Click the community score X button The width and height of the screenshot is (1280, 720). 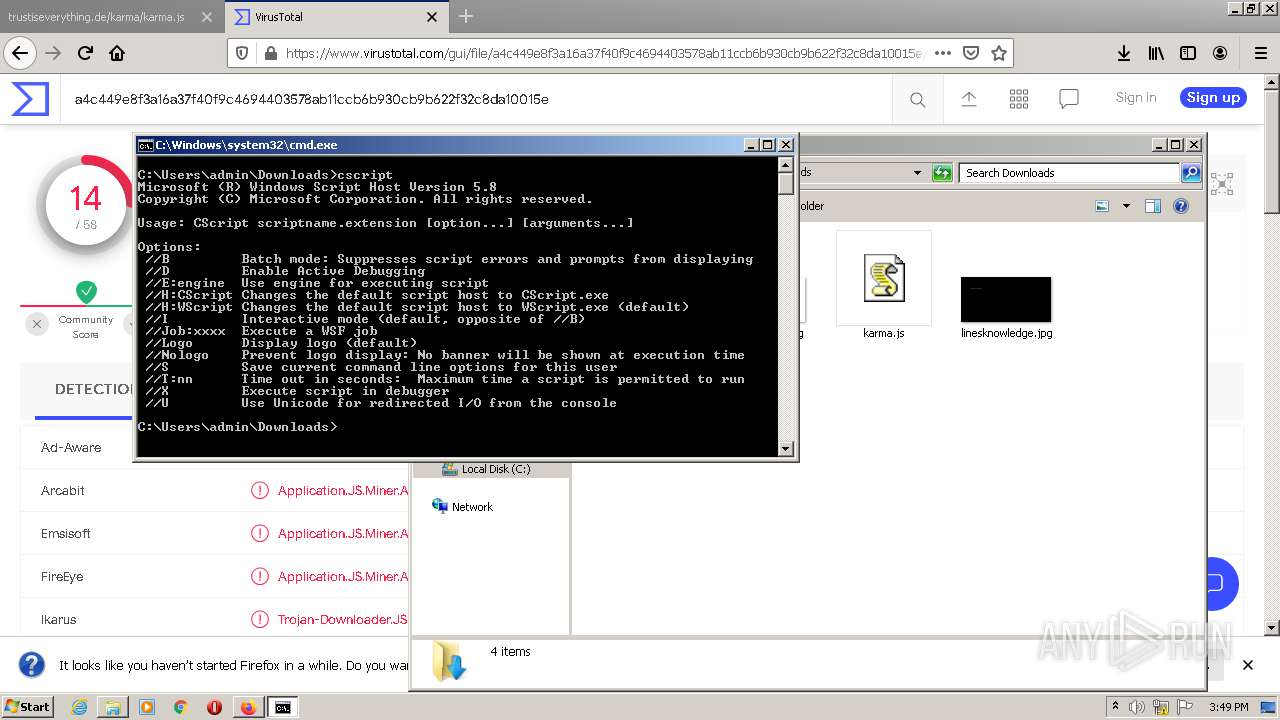(37, 323)
